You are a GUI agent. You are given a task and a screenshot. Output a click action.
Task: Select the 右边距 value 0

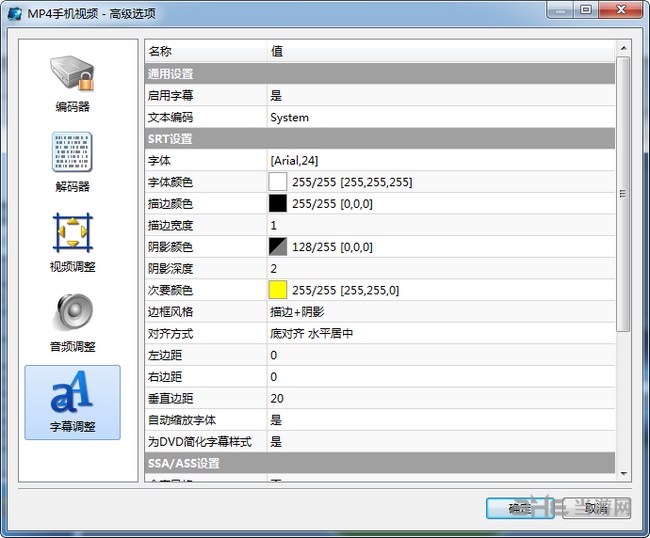pos(274,376)
